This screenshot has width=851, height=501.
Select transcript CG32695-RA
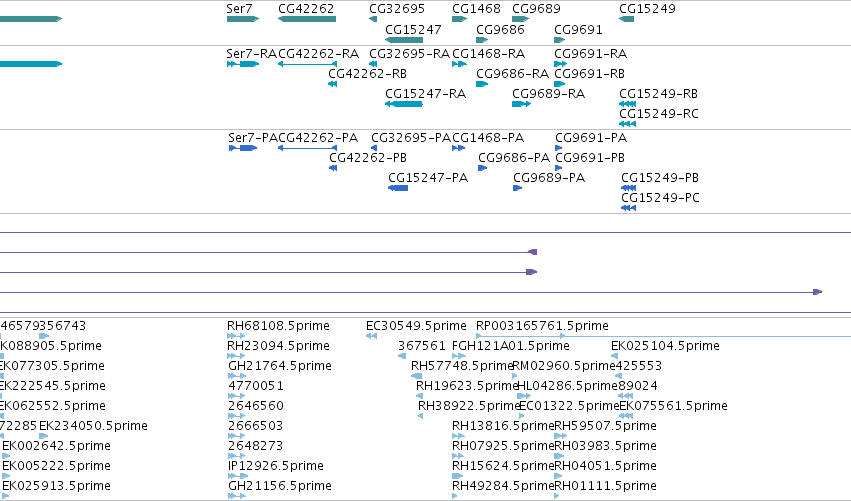[x=410, y=54]
